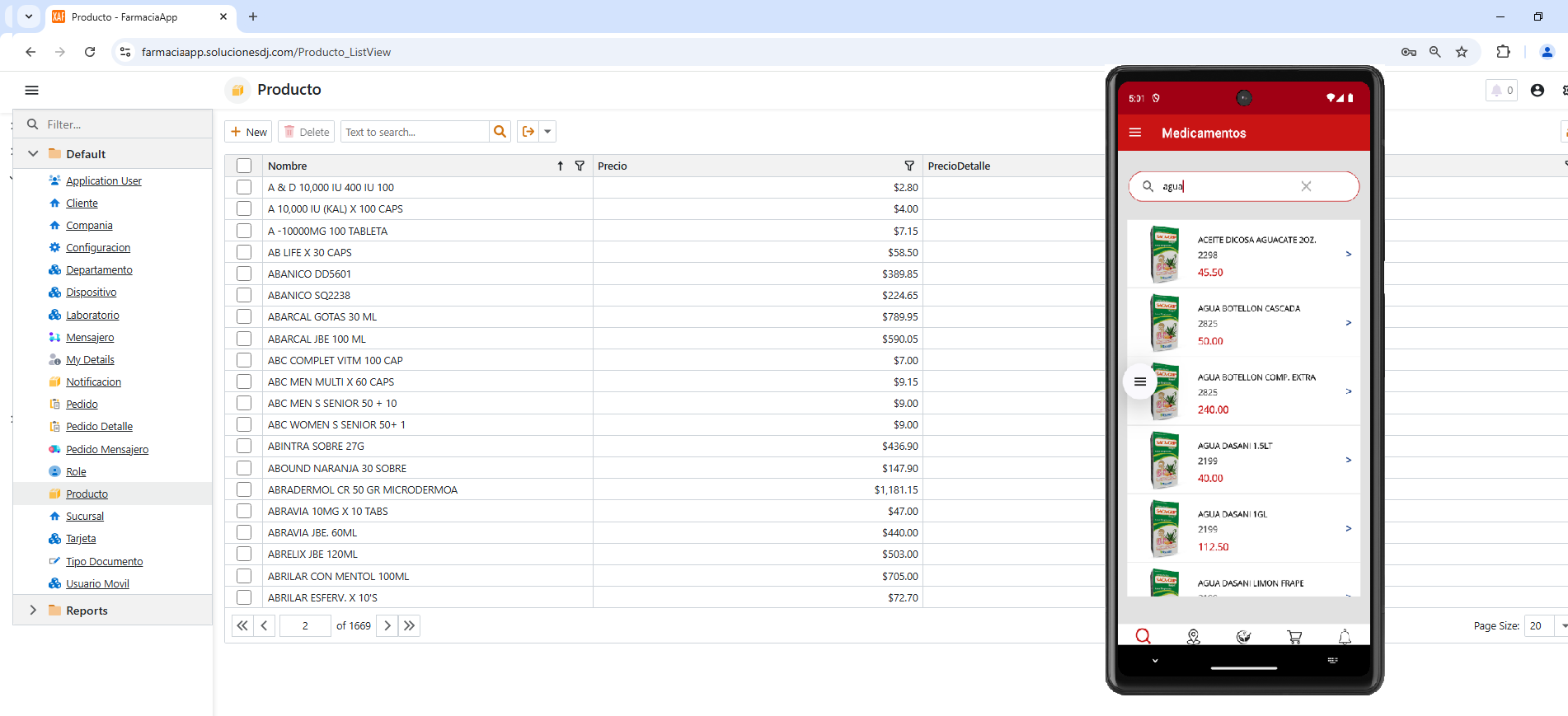This screenshot has height=716, width=1568.
Task: Click the New button
Action: (x=249, y=132)
